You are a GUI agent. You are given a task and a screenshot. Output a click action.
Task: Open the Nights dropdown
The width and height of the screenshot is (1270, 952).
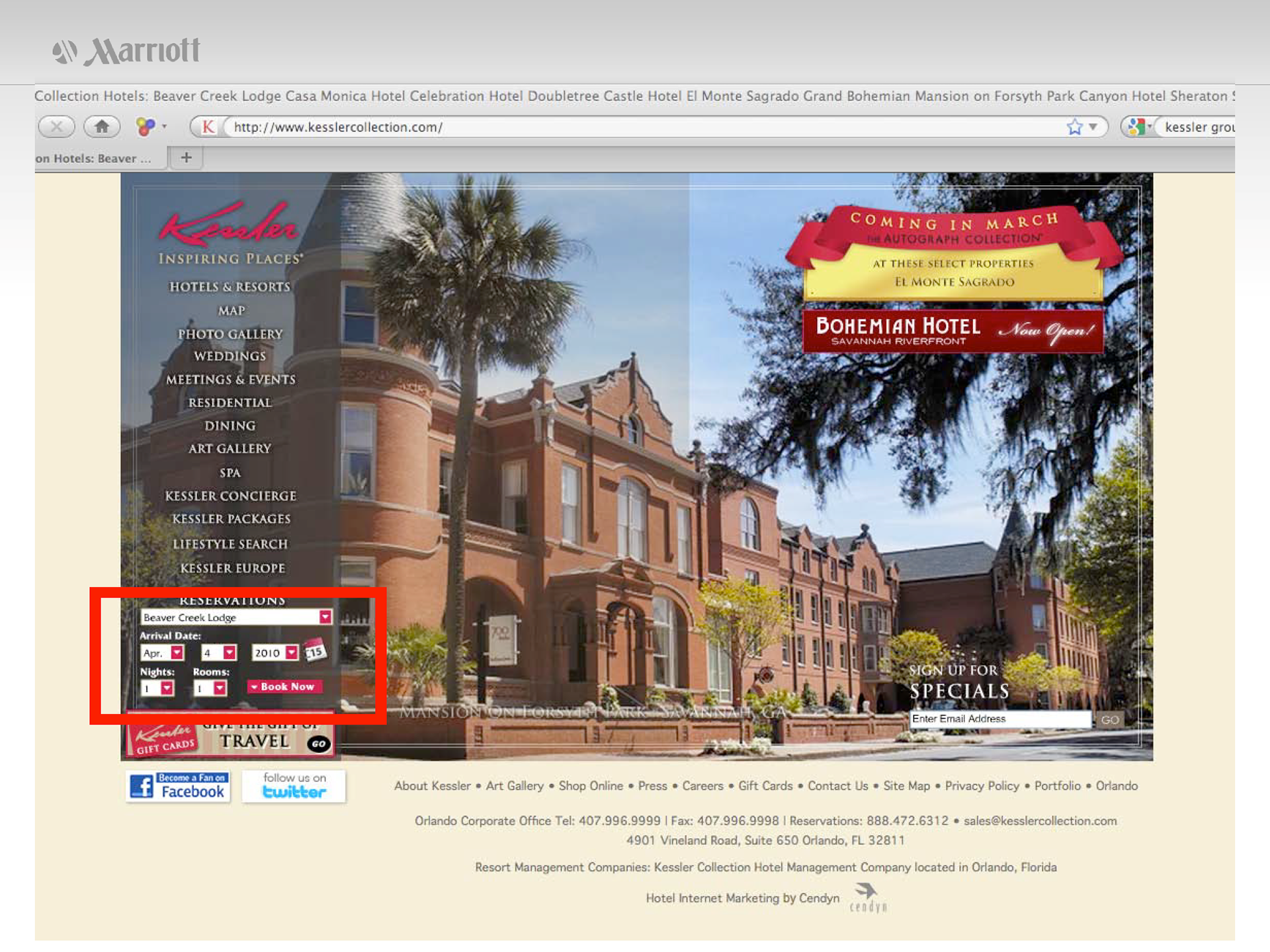pyautogui.click(x=157, y=688)
